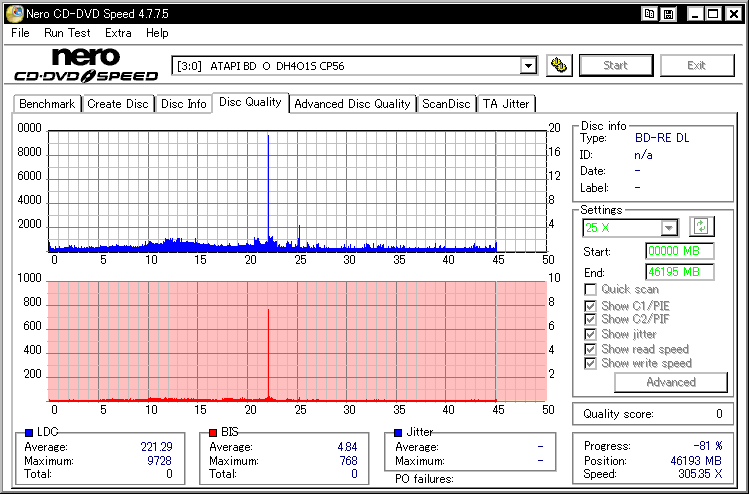Toggle Show C1/PIE checkbox
Viewport: 749px width, 494px height.
(x=590, y=306)
